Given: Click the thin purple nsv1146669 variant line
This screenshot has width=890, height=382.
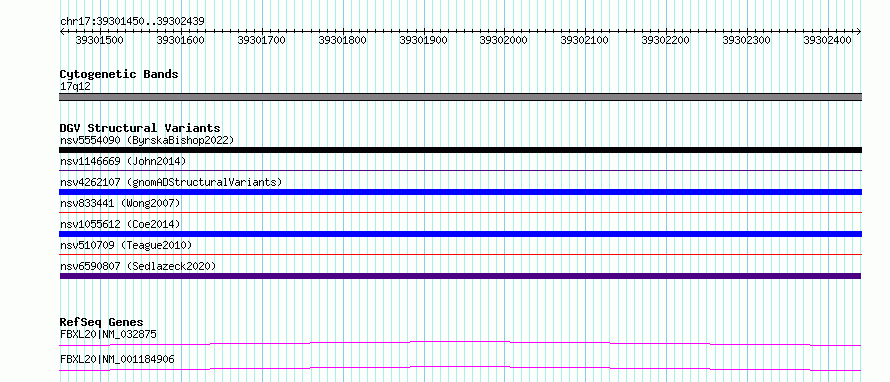Looking at the screenshot, I should [x=460, y=170].
